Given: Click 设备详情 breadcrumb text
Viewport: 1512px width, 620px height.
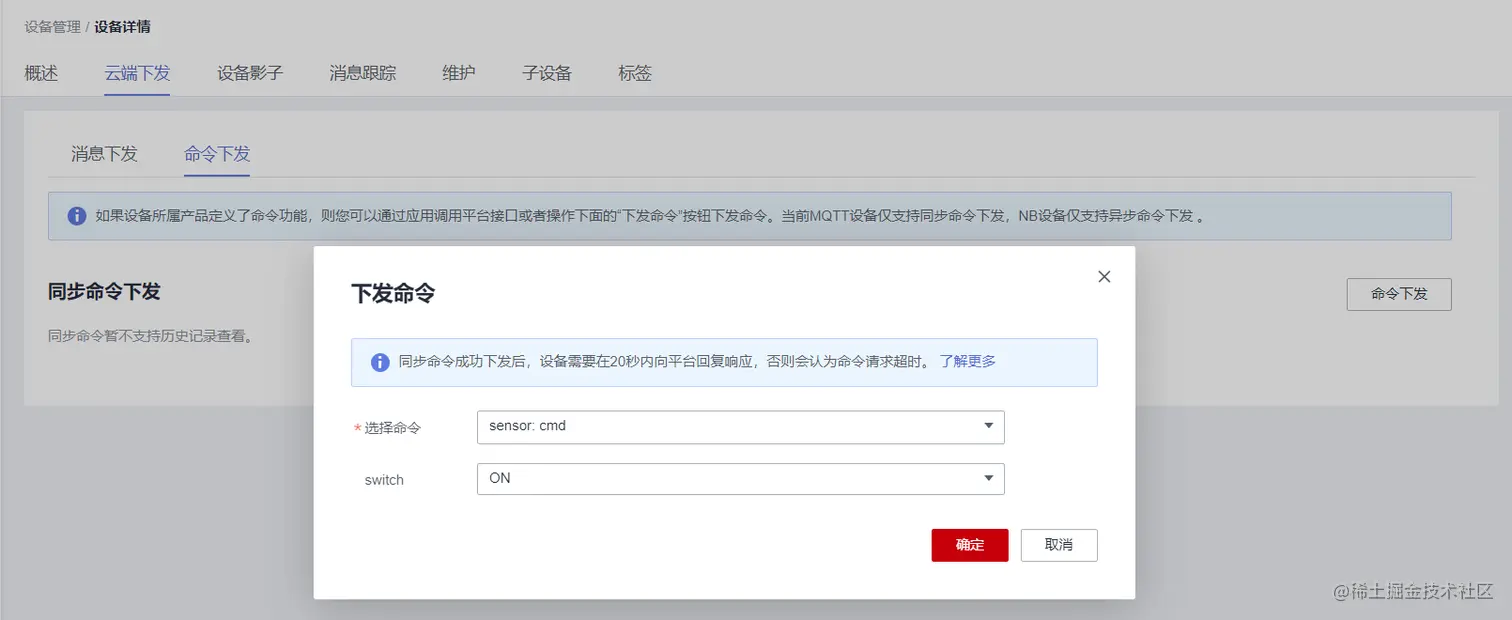Looking at the screenshot, I should click(123, 27).
